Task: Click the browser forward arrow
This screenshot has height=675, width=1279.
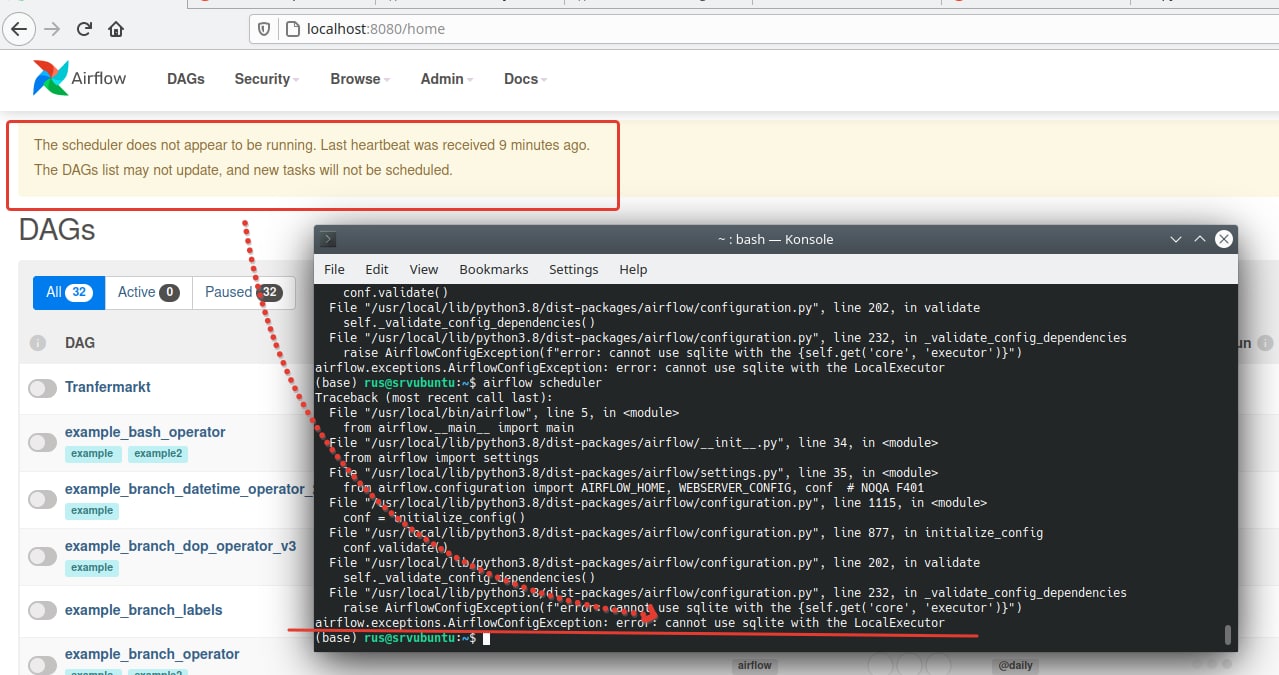Action: pos(51,29)
